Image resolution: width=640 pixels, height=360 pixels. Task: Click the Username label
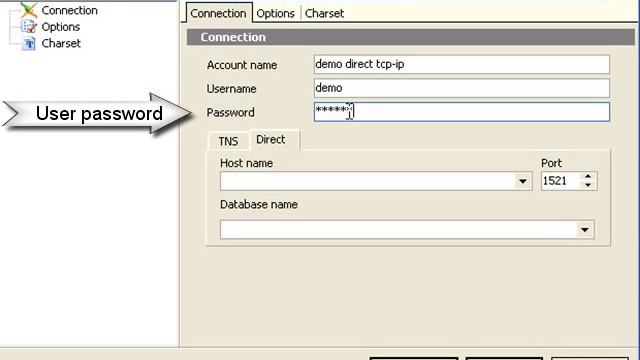231,89
